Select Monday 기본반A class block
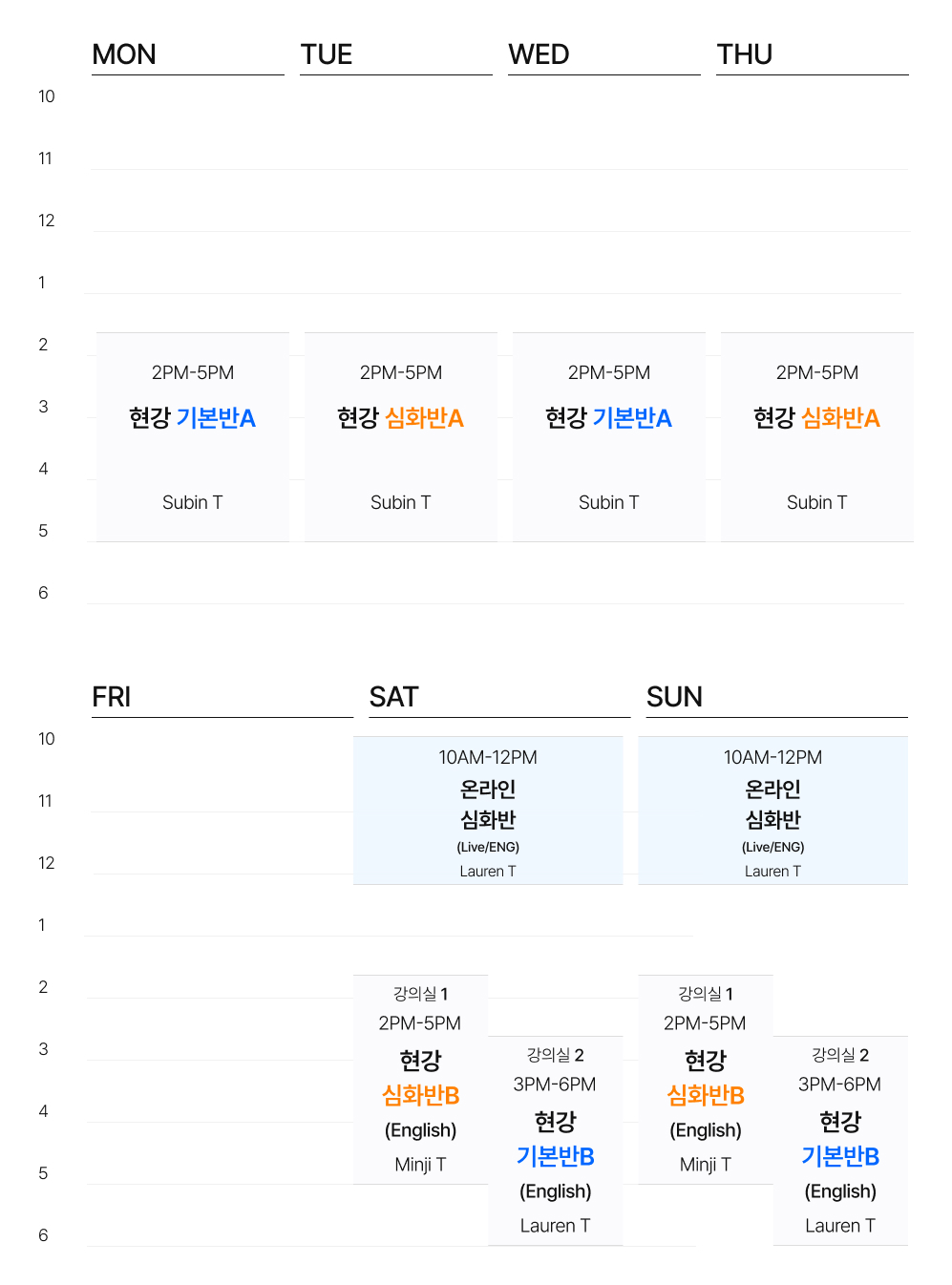952x1285 pixels. click(192, 436)
